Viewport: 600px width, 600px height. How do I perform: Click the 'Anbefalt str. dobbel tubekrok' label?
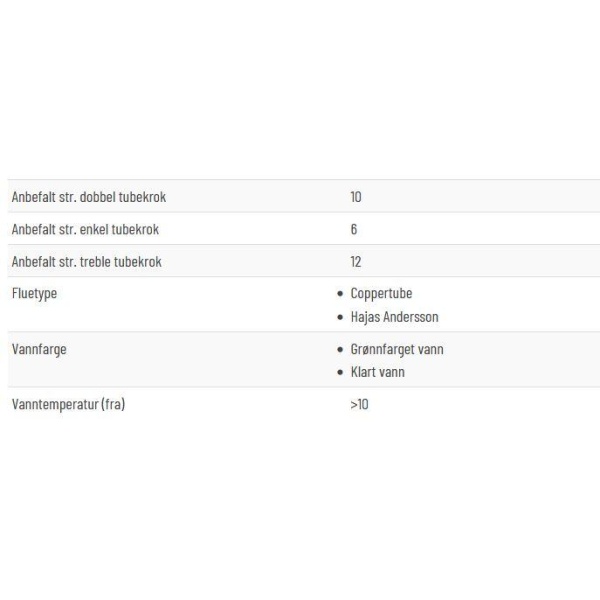89,197
